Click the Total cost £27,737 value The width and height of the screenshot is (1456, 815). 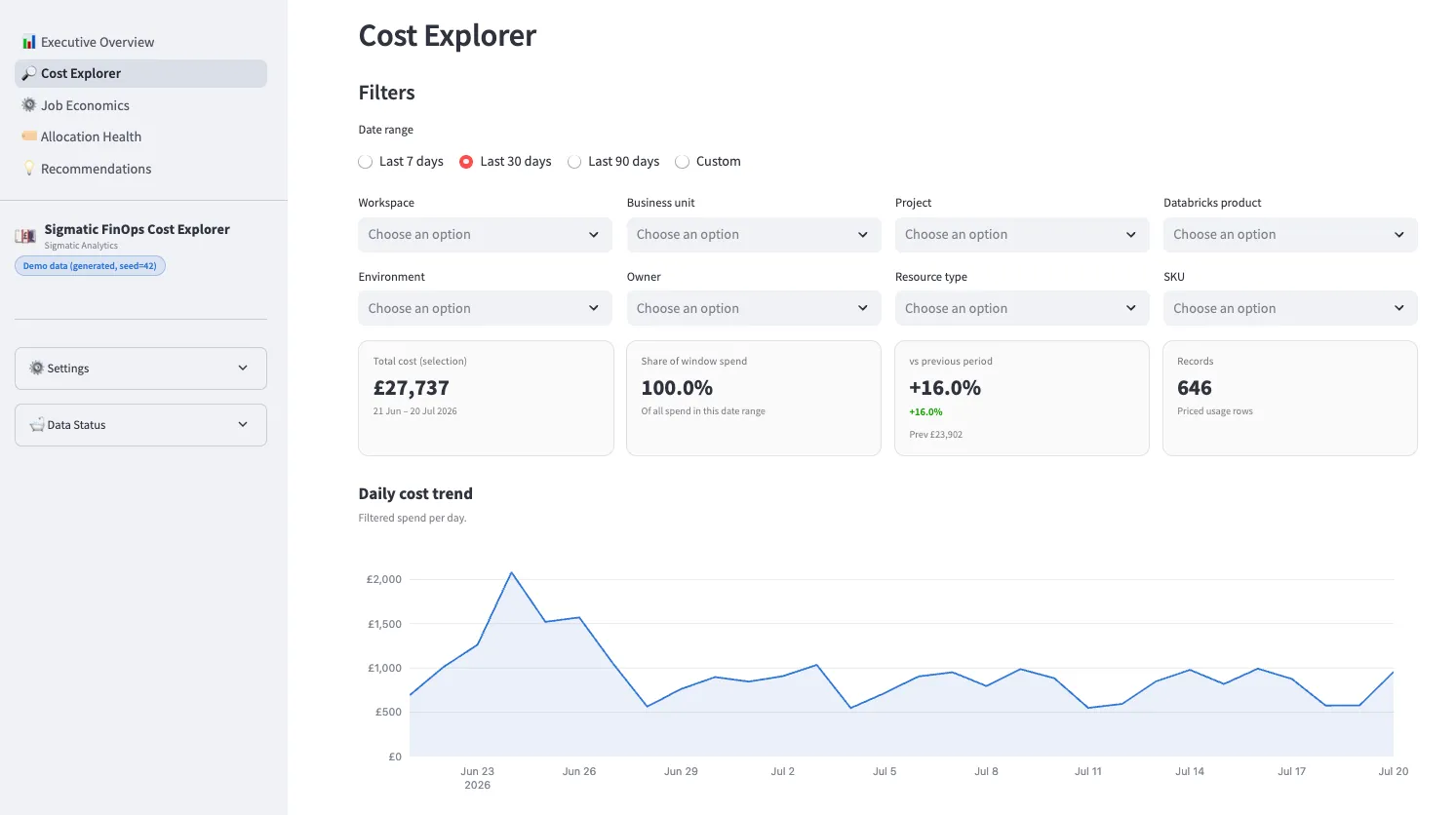pyautogui.click(x=412, y=388)
